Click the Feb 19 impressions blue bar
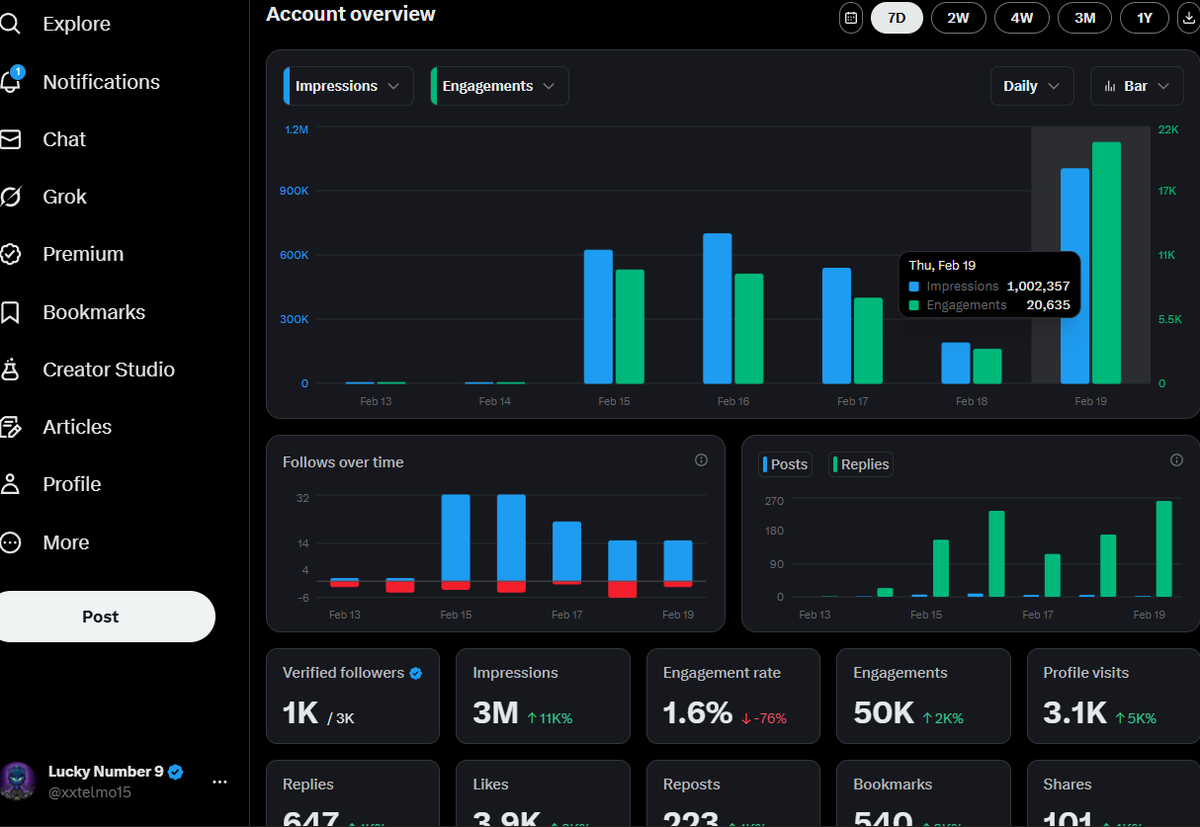Image resolution: width=1200 pixels, height=827 pixels. (x=1075, y=276)
